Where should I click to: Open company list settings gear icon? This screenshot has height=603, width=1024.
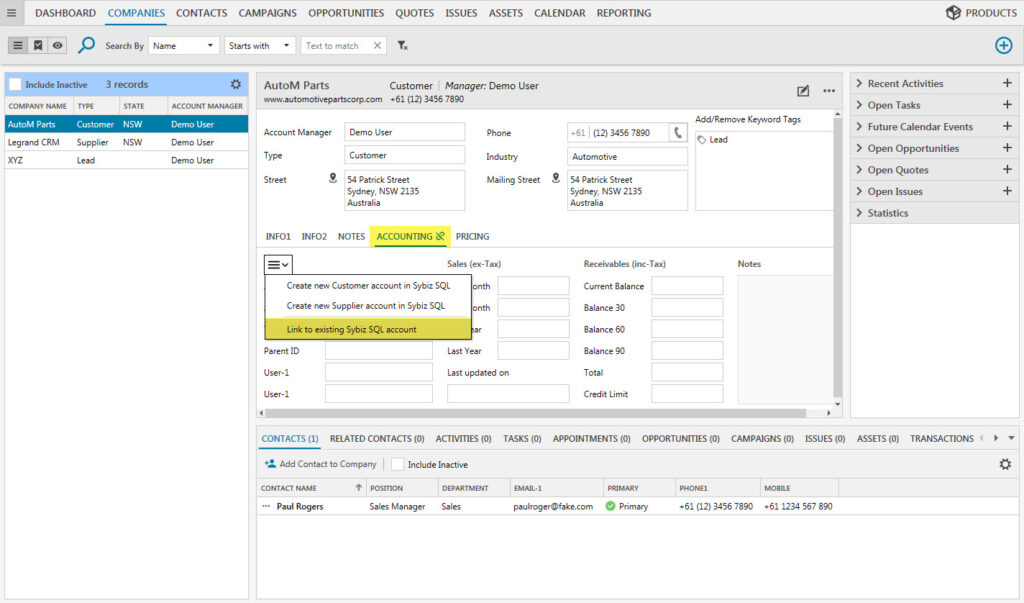click(236, 85)
